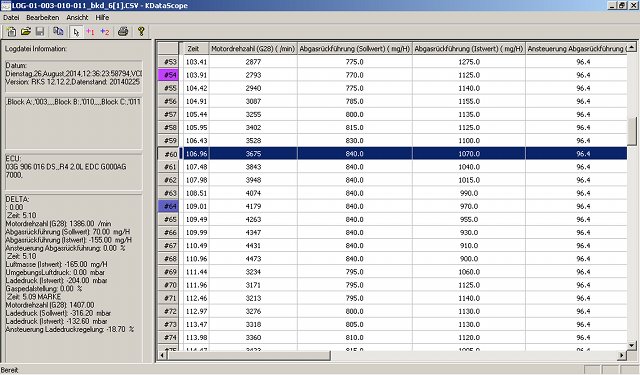Click Istwert cell 1155.0
Screen dimensions: 640x375
click(469, 101)
